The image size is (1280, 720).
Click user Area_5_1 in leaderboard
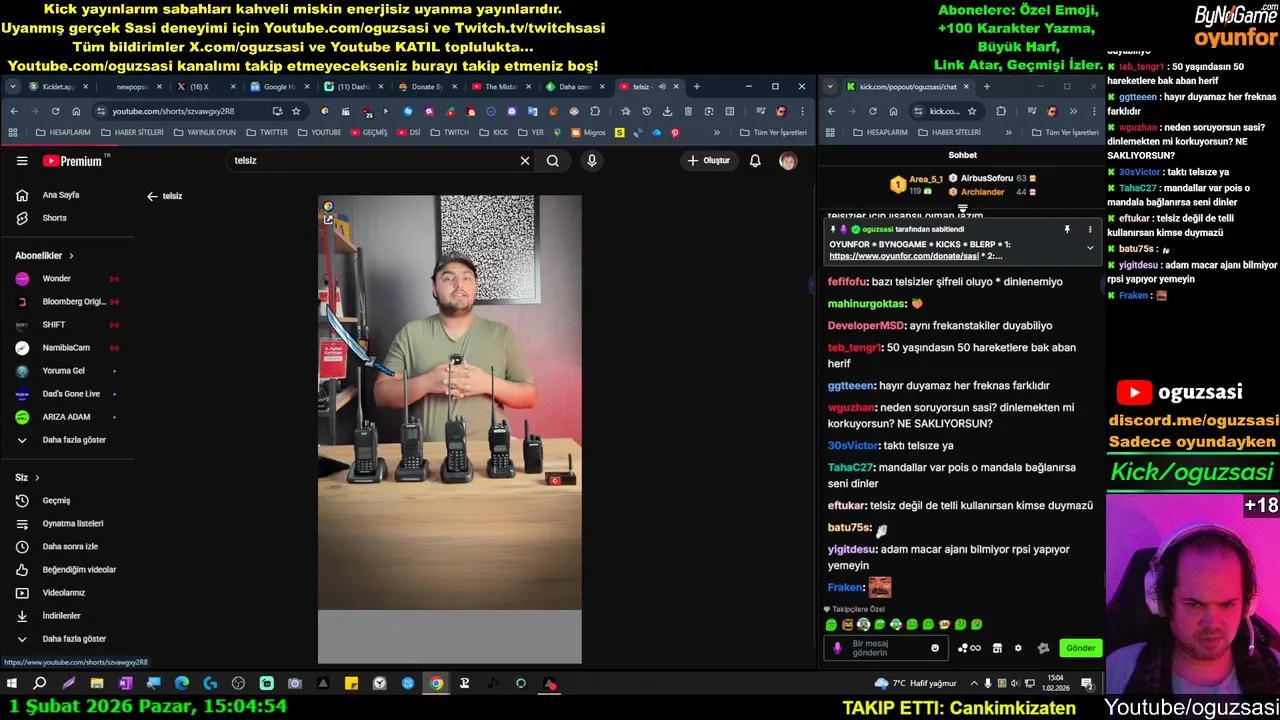pos(926,179)
